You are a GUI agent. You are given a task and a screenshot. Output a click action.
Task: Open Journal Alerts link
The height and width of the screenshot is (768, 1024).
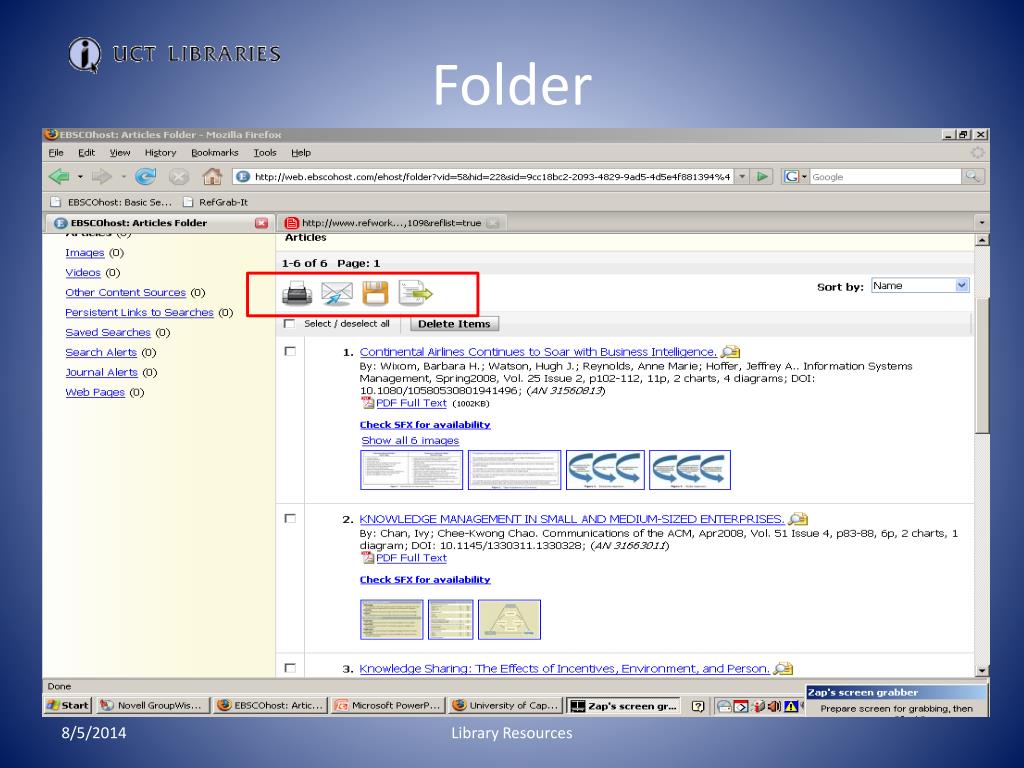101,372
